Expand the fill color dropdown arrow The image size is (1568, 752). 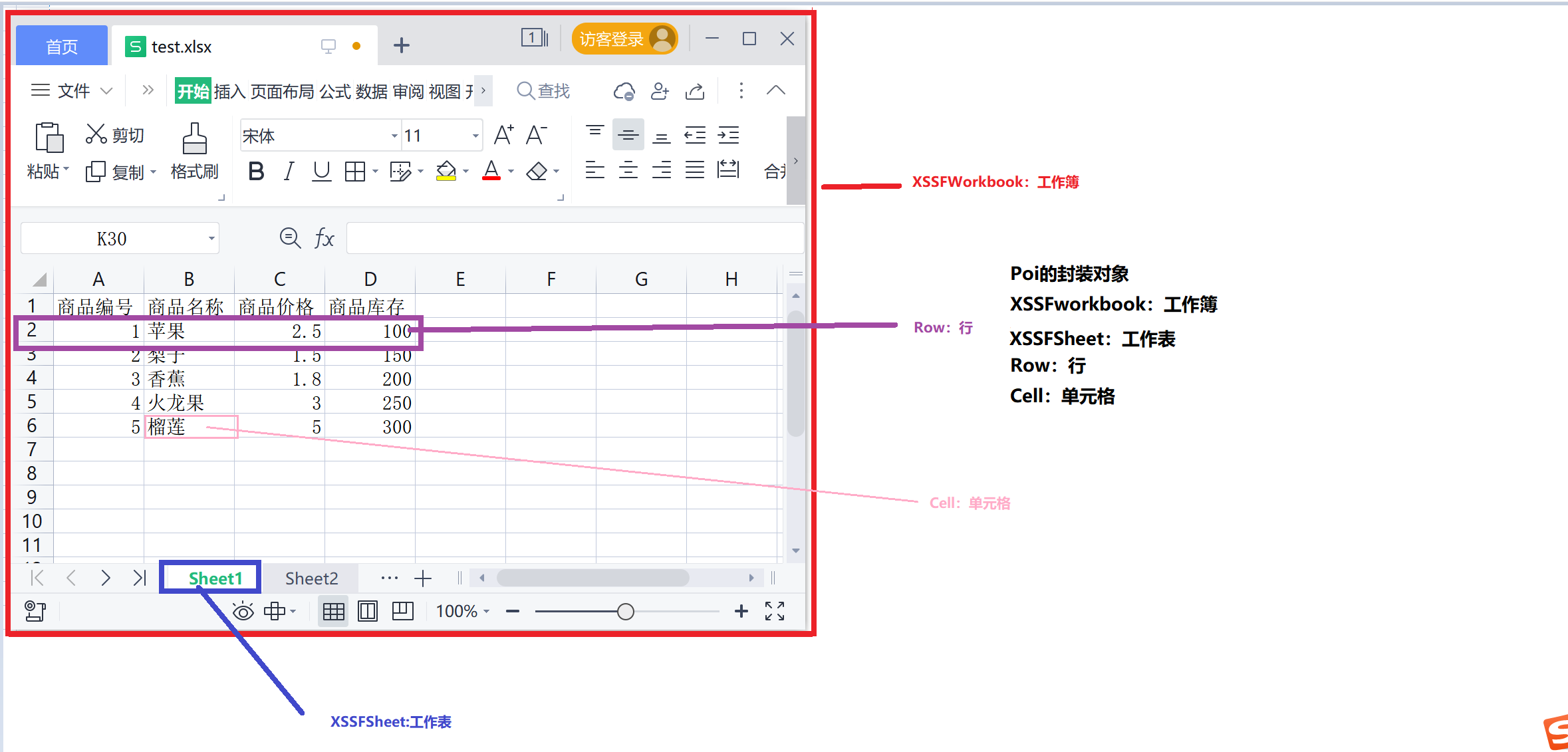(465, 171)
